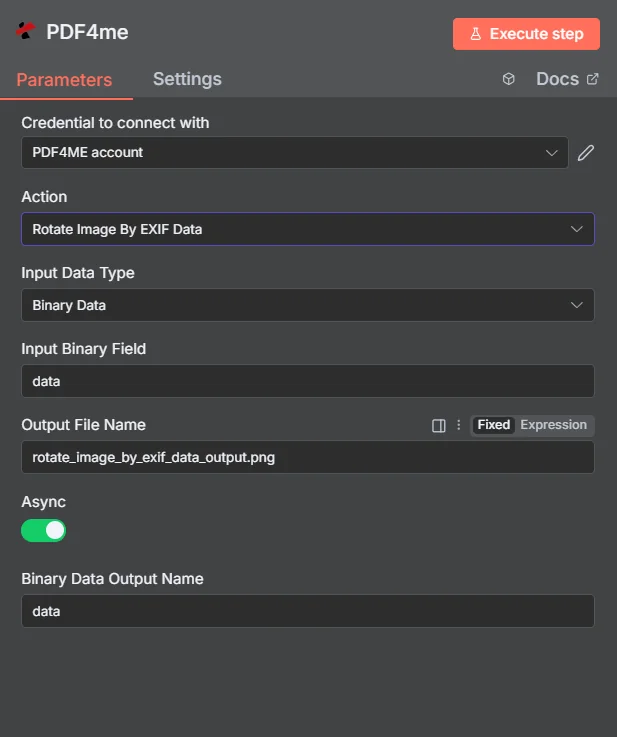The image size is (617, 737).
Task: Click the 'Async' label text
Action: (43, 502)
